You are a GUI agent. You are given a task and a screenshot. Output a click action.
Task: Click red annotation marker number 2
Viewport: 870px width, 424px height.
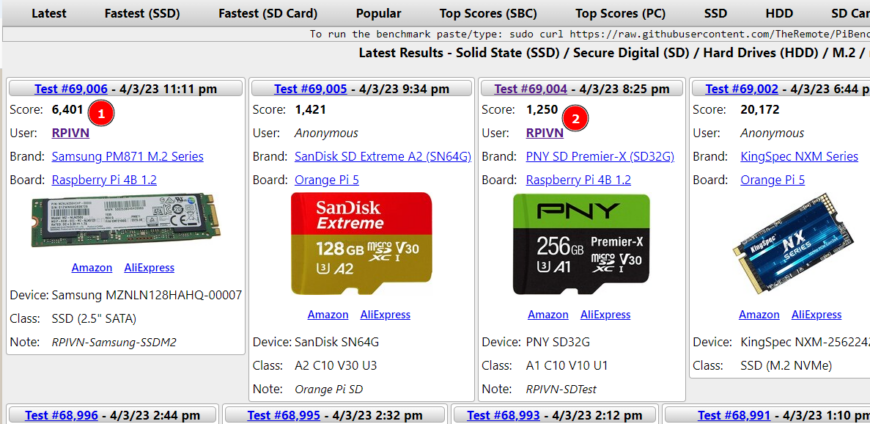pyautogui.click(x=575, y=117)
